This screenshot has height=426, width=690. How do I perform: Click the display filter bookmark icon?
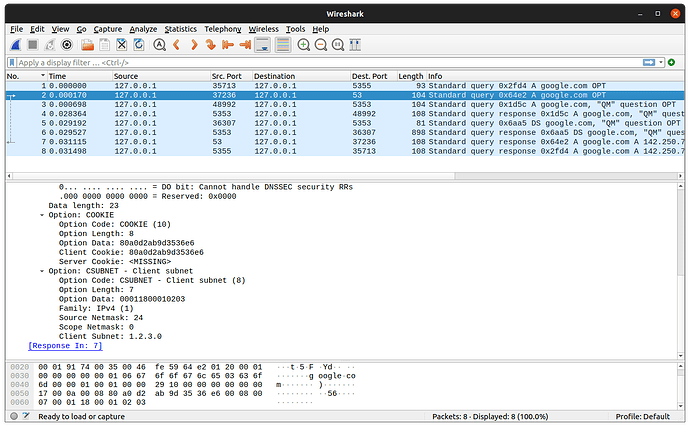[x=12, y=62]
